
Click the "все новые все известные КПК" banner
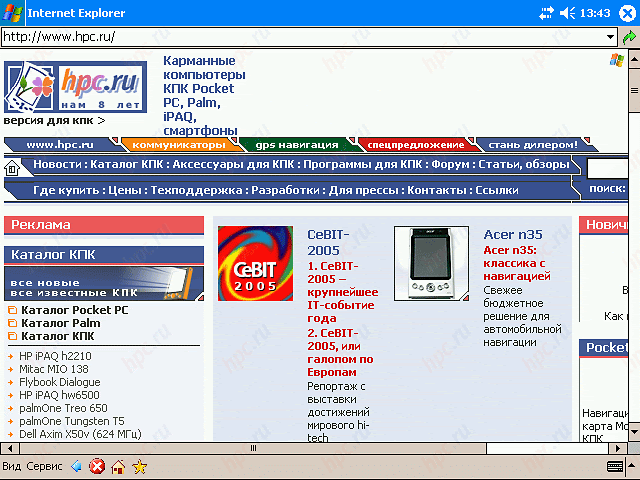(104, 284)
